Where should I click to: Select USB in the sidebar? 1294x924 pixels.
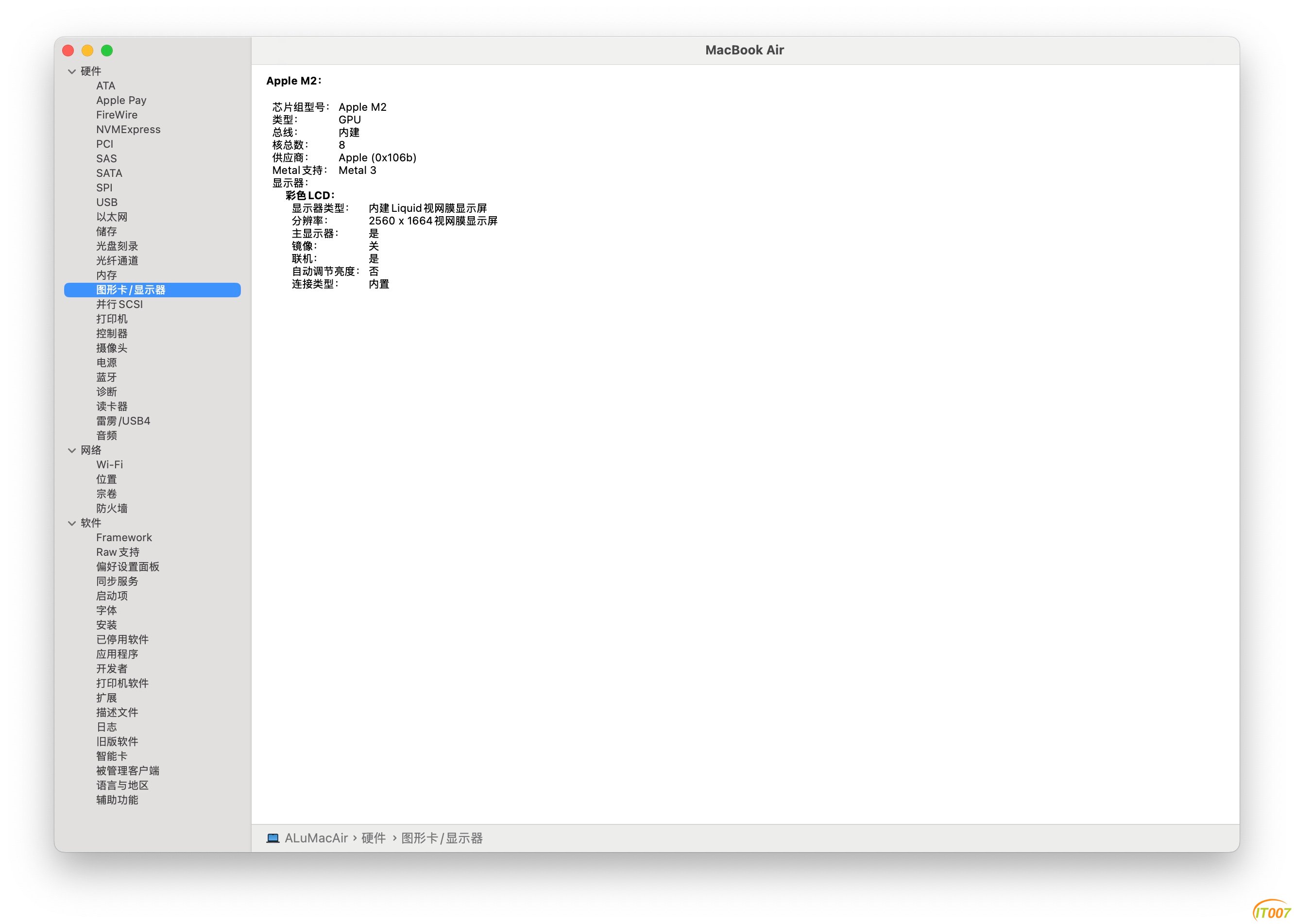107,202
